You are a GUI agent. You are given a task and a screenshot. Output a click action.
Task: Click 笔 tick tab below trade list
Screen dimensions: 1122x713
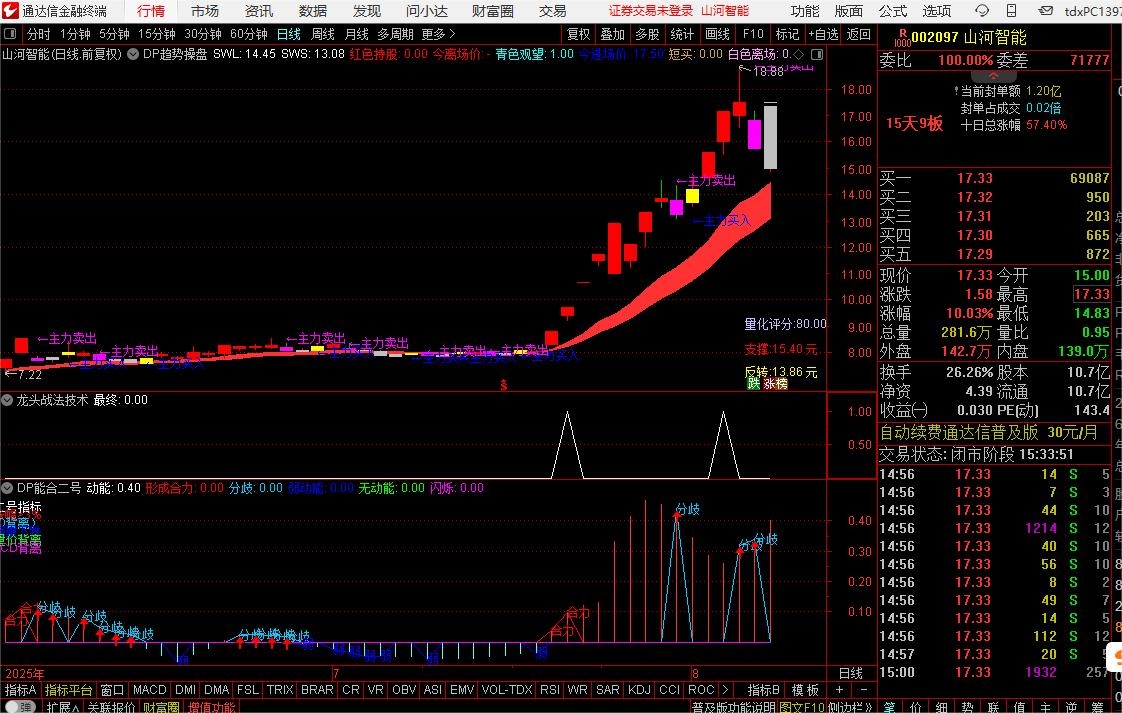point(889,707)
